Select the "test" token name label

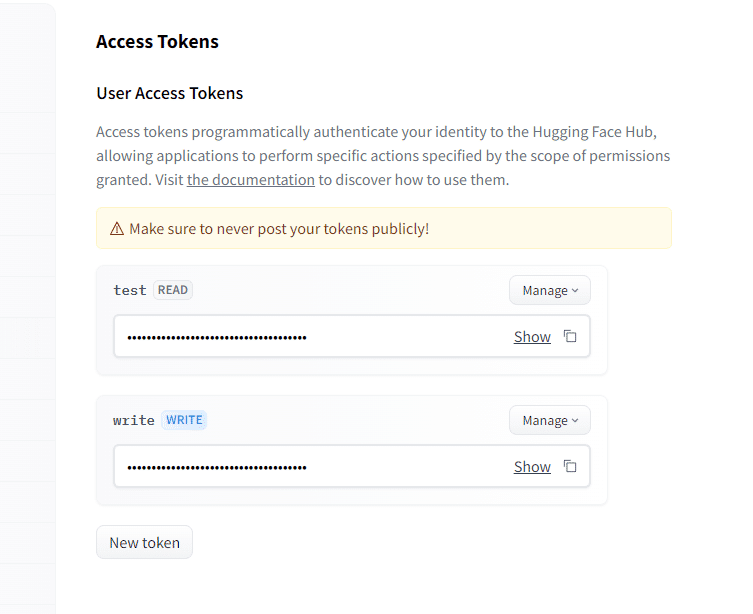[x=130, y=290]
